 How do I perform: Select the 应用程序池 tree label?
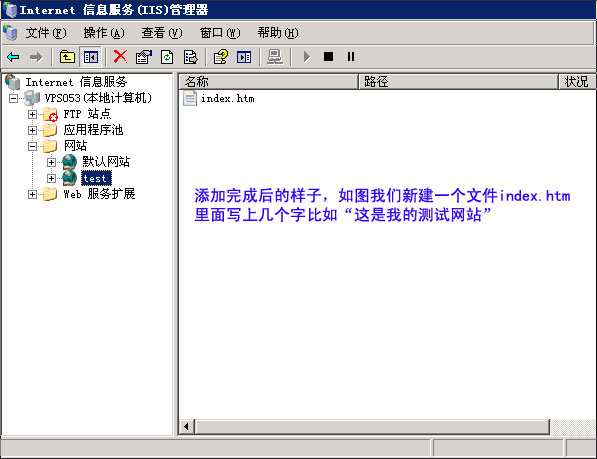pos(93,130)
